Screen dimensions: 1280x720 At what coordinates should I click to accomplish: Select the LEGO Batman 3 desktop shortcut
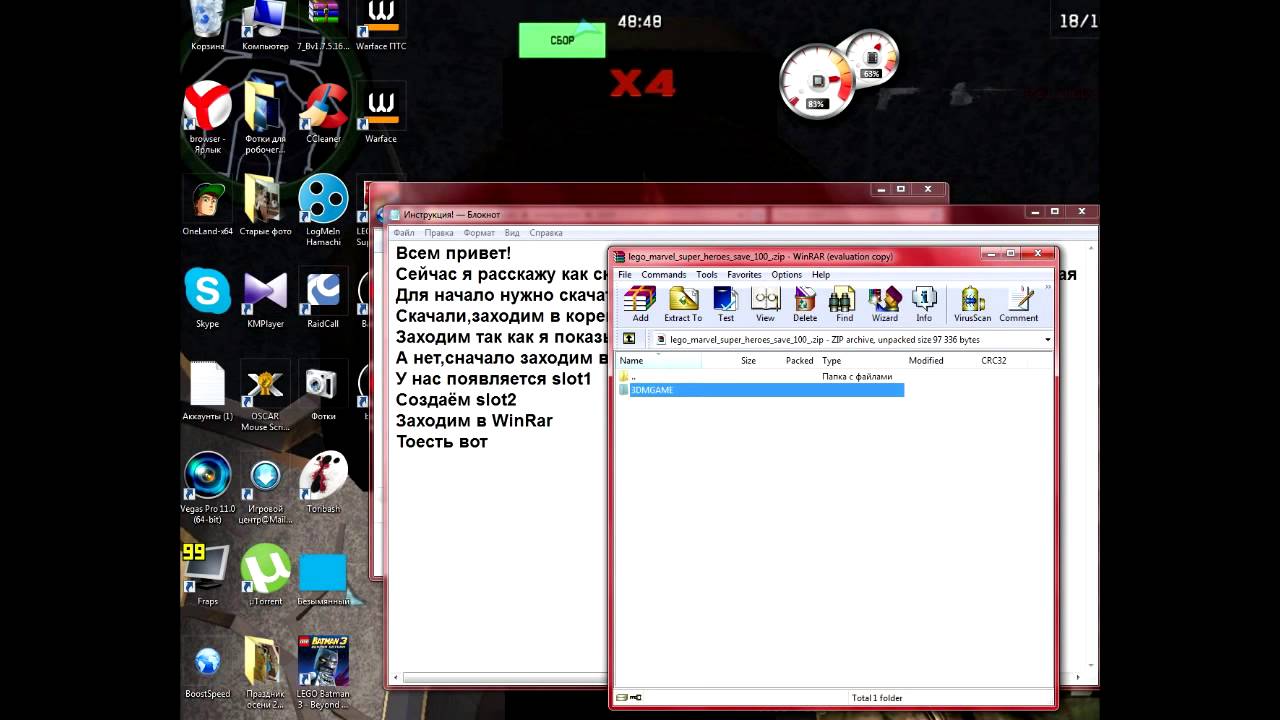pyautogui.click(x=323, y=673)
